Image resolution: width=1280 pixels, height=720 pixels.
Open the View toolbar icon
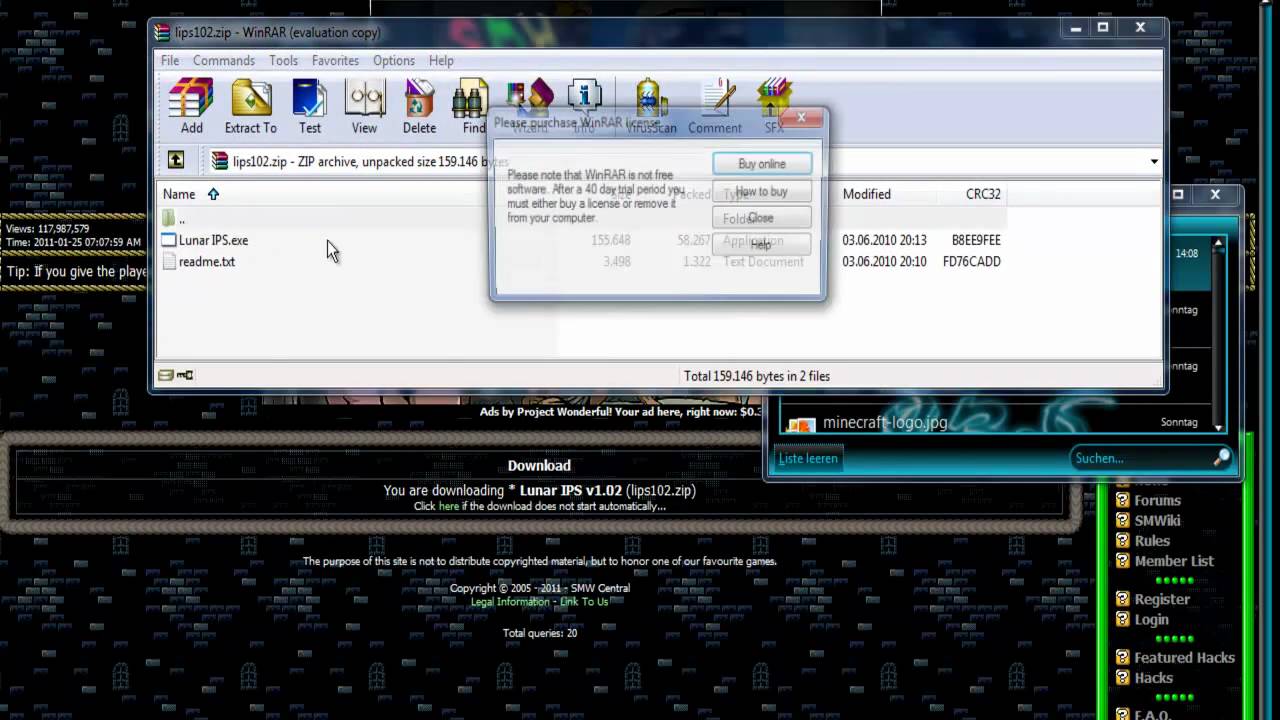coord(364,107)
